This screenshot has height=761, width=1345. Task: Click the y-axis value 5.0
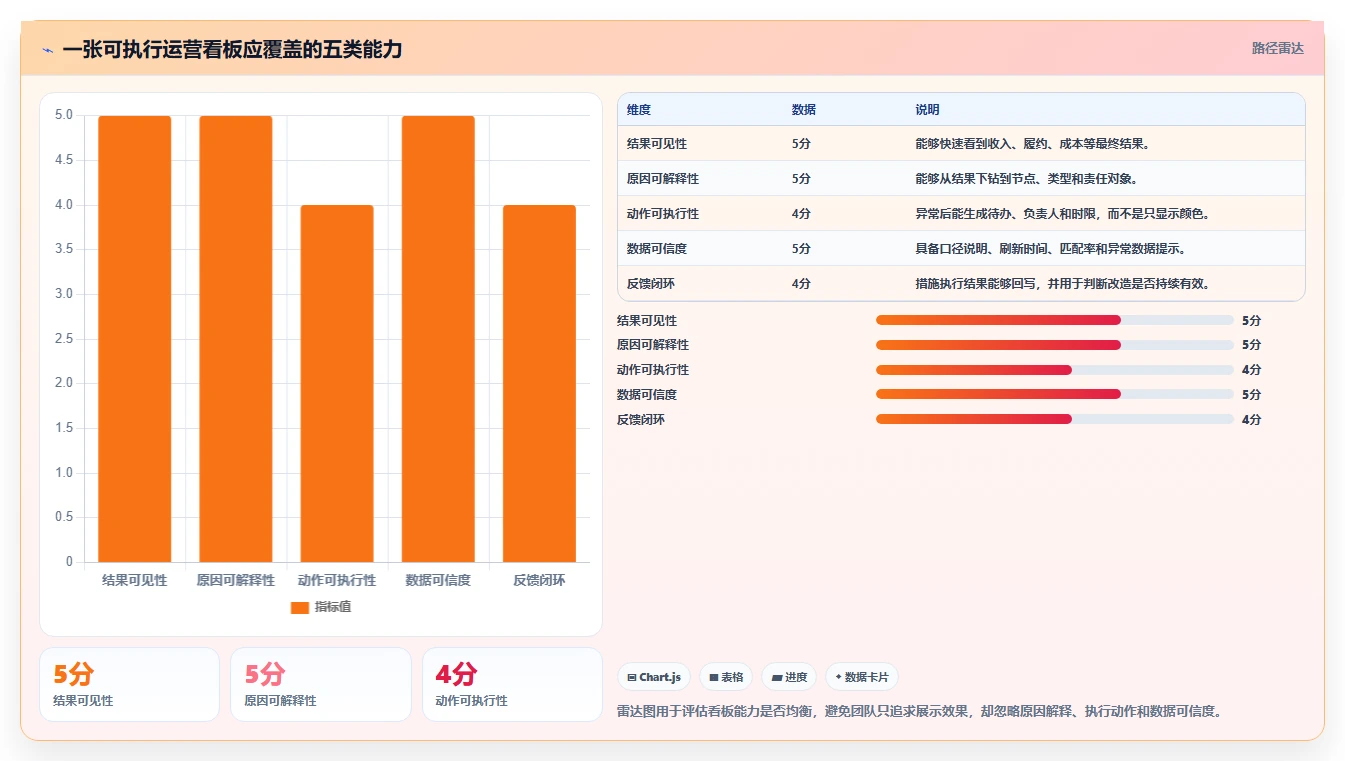pyautogui.click(x=64, y=115)
